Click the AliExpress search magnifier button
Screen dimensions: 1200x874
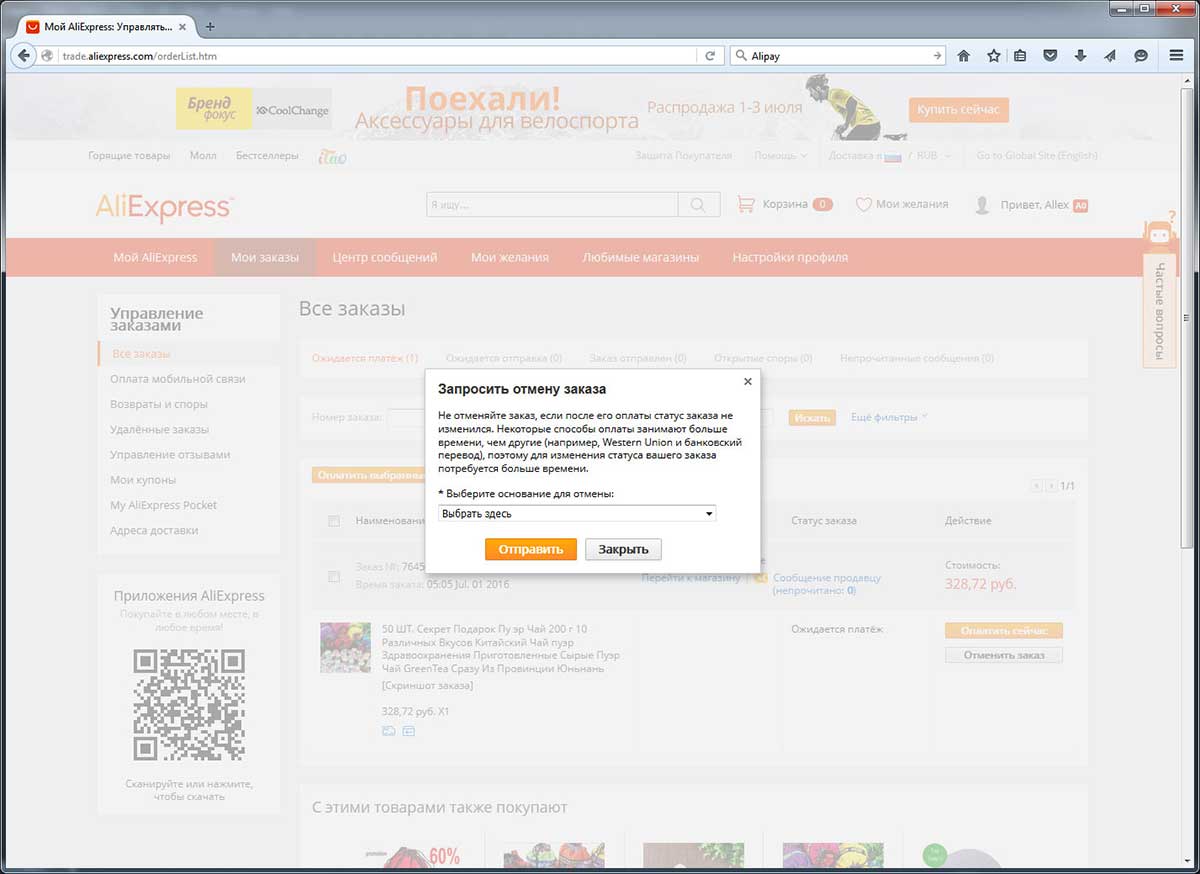[698, 205]
